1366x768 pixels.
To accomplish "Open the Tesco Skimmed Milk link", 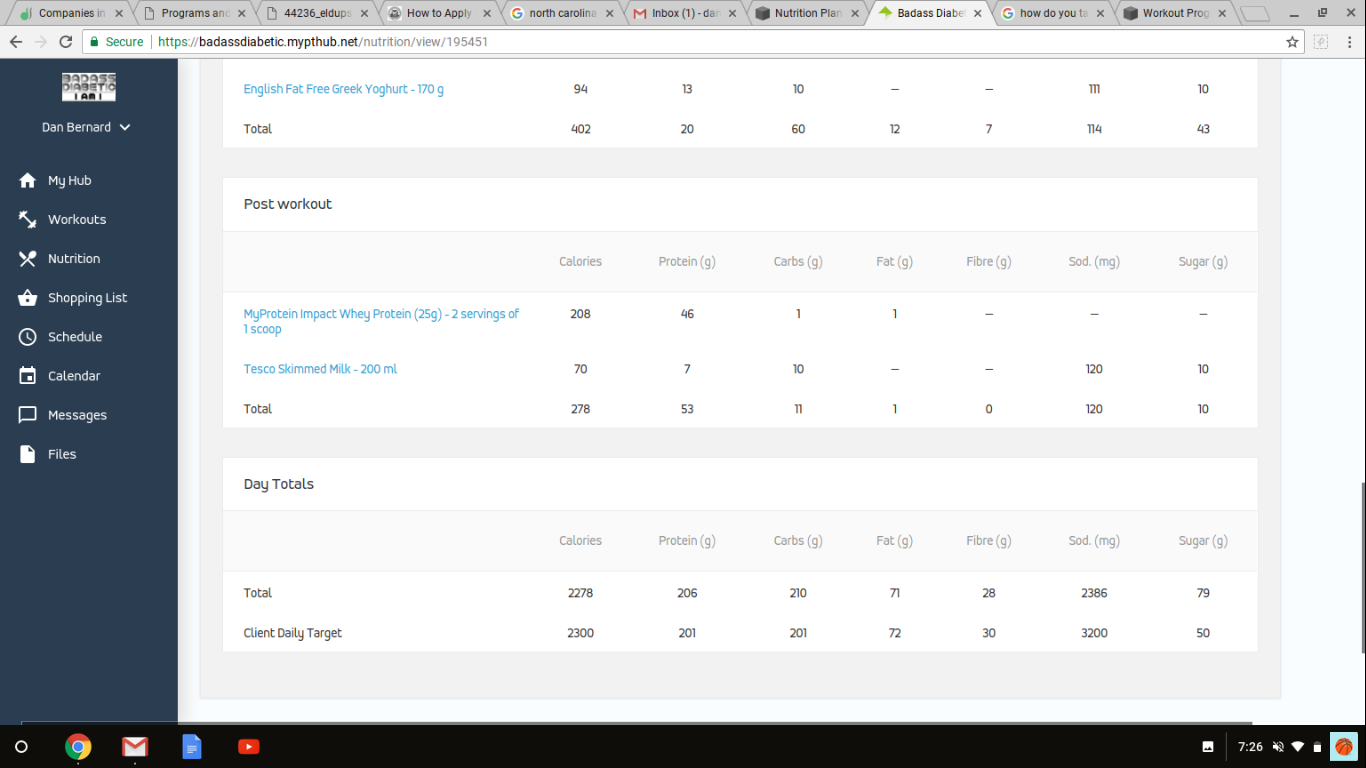I will click(x=320, y=369).
